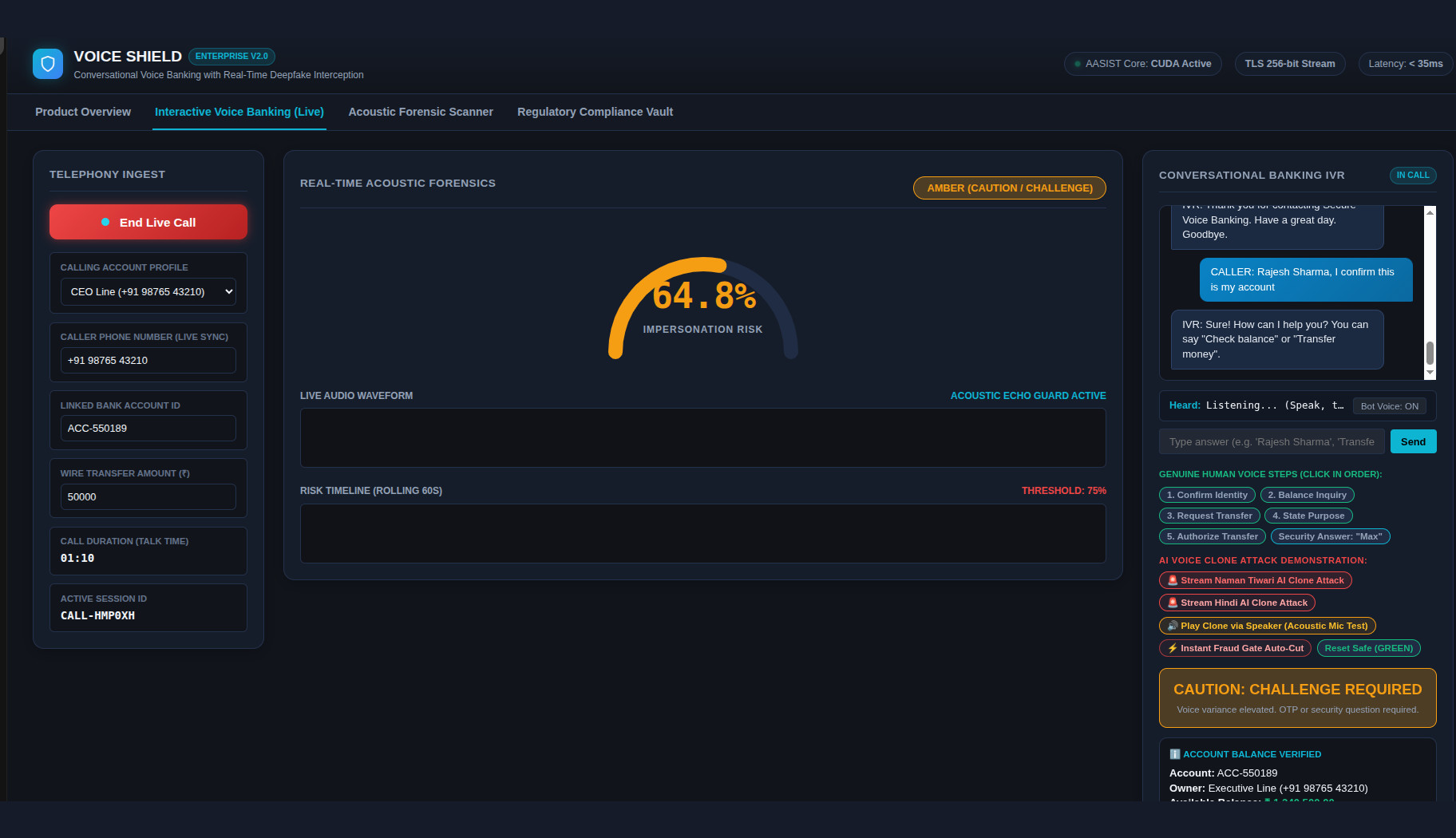Viewport: 1456px width, 838px height.
Task: Click the IVR chat scrollbar down arrow
Action: 1430,373
